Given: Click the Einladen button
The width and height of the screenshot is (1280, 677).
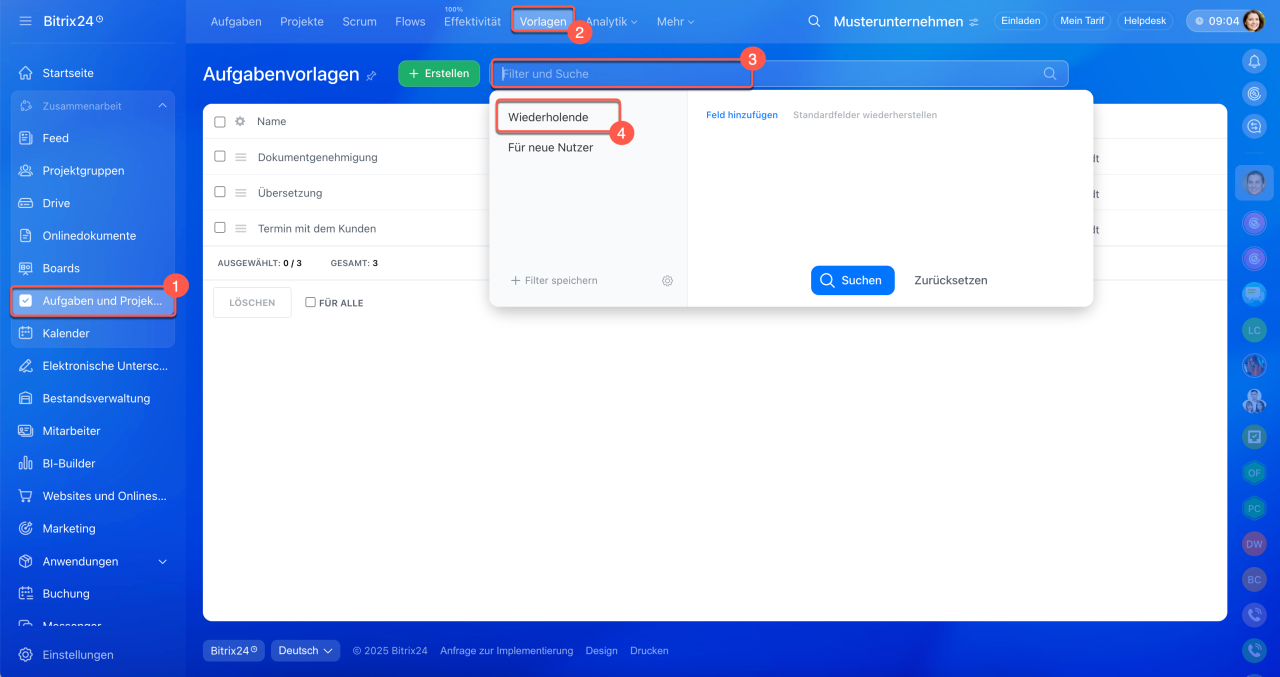Looking at the screenshot, I should [1021, 21].
